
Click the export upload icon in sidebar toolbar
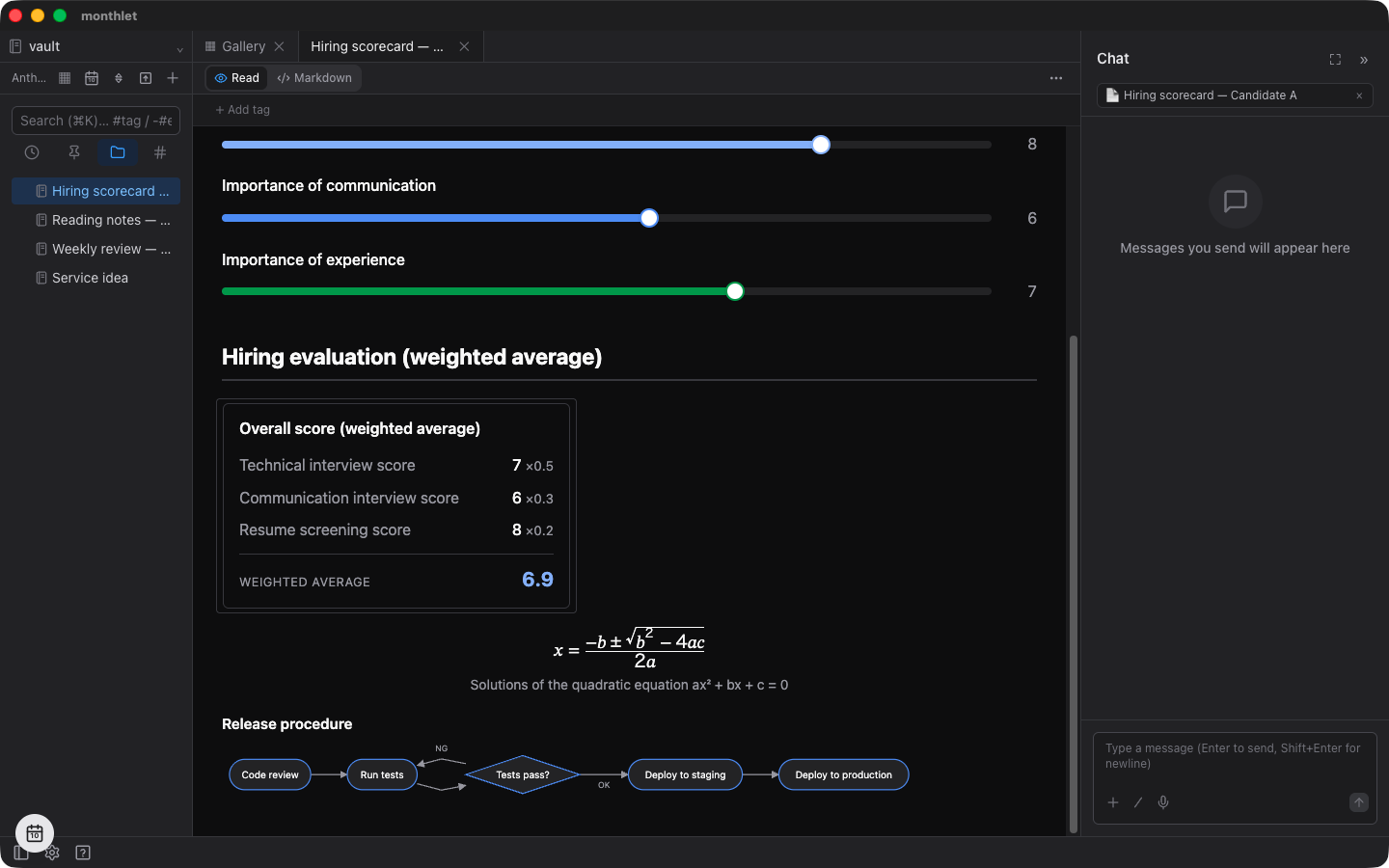146,78
